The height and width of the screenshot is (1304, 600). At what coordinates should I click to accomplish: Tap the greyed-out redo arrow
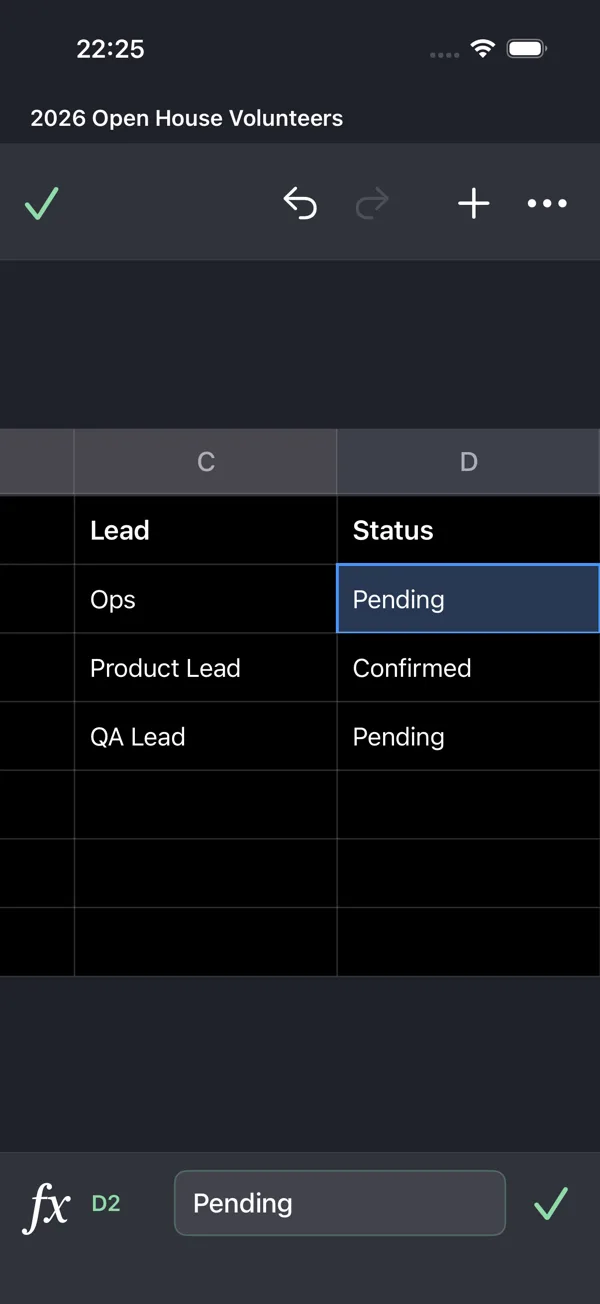click(372, 204)
